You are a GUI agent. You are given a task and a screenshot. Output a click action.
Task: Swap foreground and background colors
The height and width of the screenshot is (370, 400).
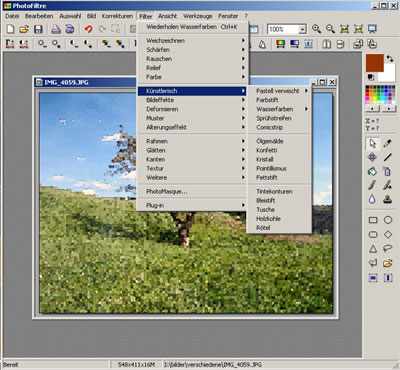[390, 58]
